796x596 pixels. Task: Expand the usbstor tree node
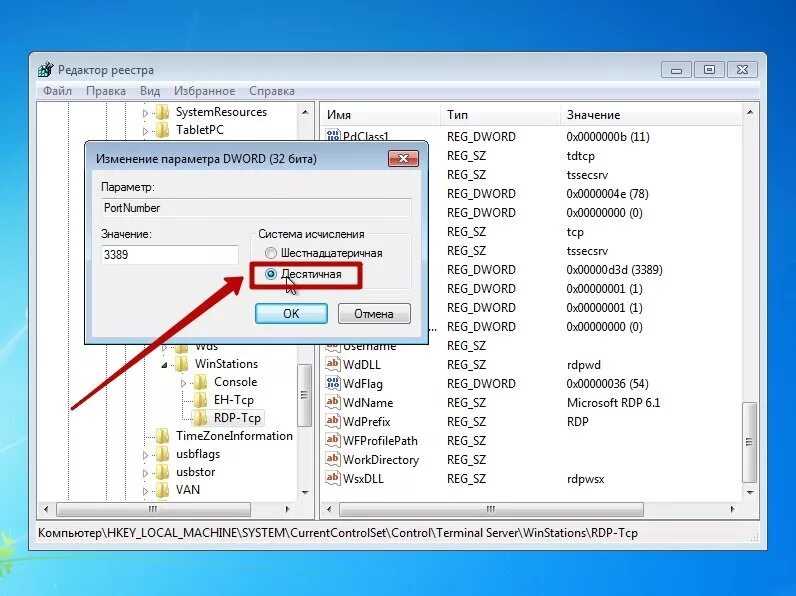pos(145,473)
